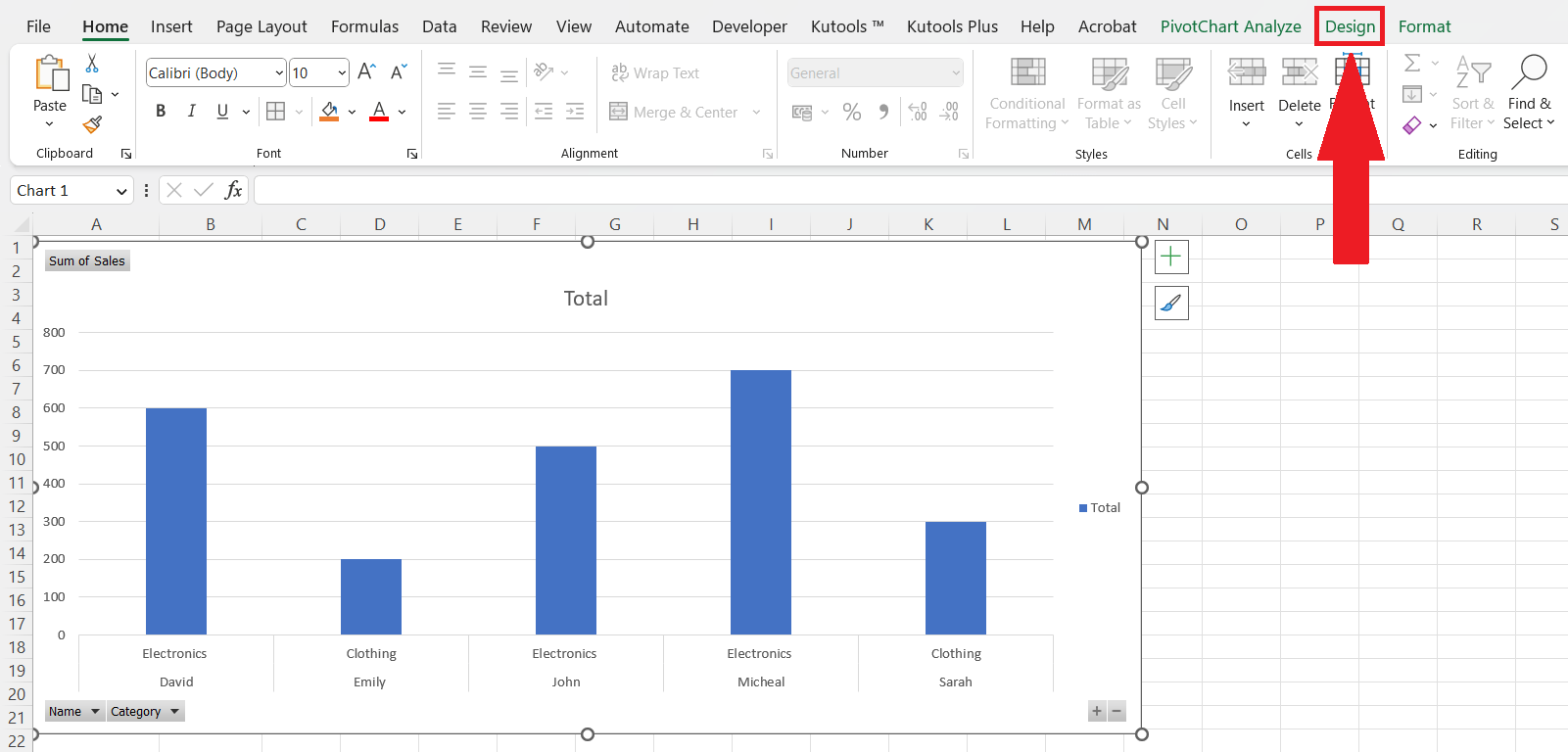Decrease font size with the smaller A

click(x=398, y=71)
